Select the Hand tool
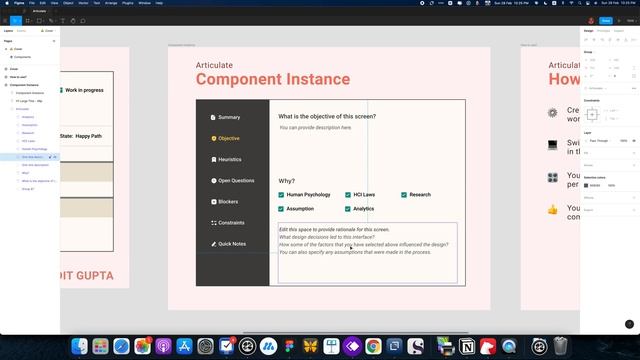The height and width of the screenshot is (360, 640). [x=73, y=21]
